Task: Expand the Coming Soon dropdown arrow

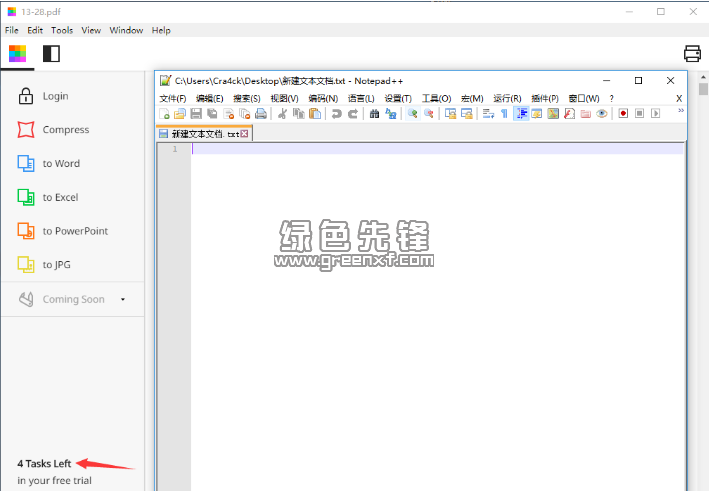Action: pos(123,299)
